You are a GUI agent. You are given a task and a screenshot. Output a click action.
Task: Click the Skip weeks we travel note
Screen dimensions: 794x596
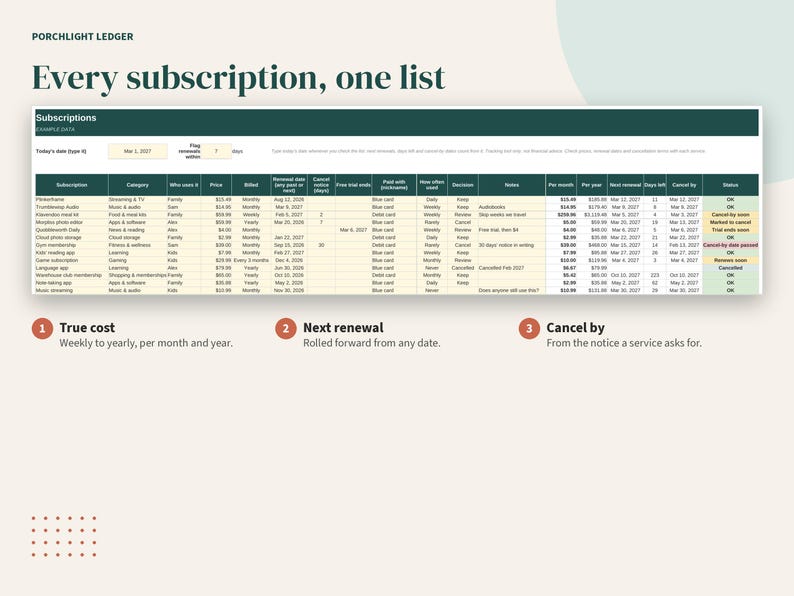[512, 215]
